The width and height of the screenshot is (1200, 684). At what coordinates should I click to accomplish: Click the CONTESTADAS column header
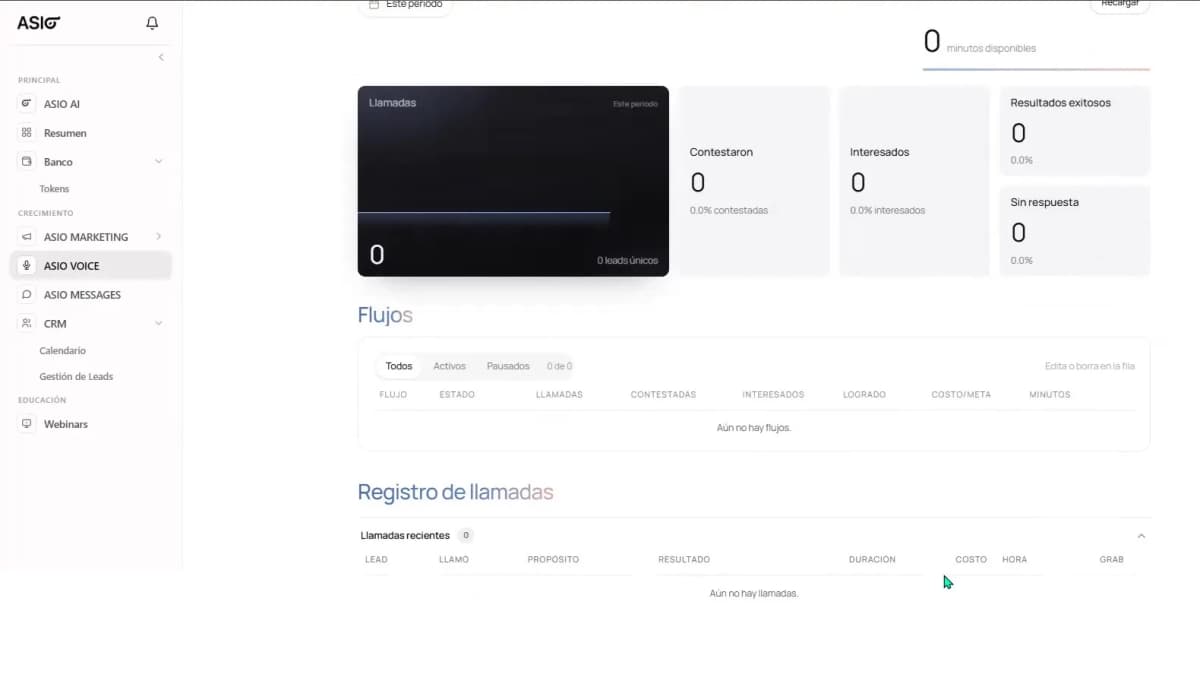pos(663,395)
